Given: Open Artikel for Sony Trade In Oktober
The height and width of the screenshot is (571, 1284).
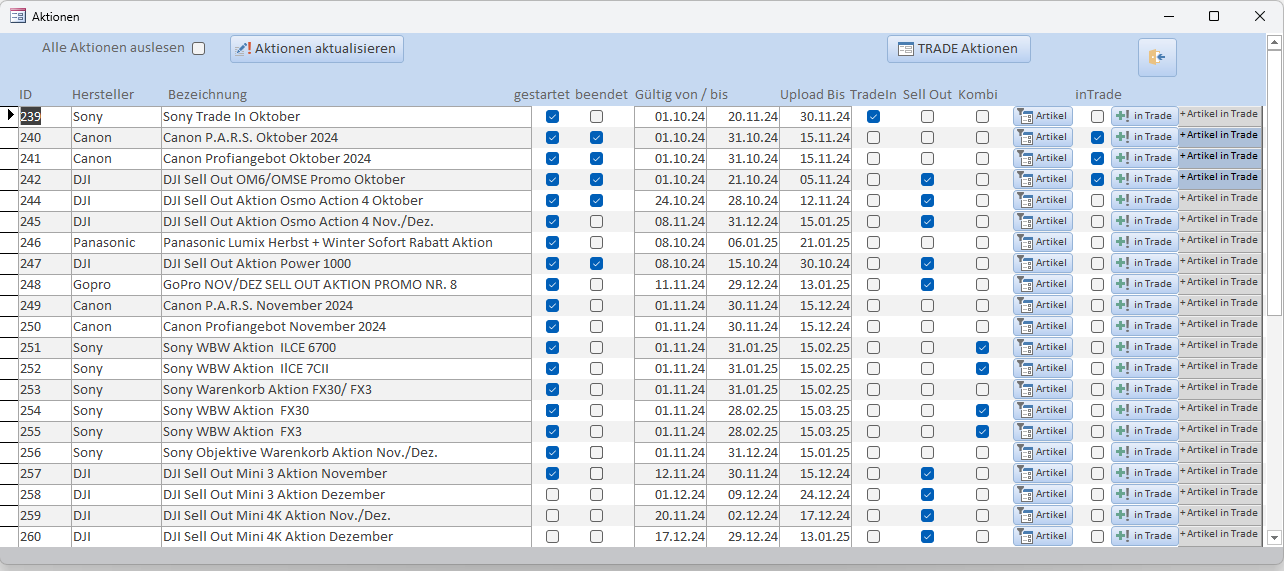Looking at the screenshot, I should (1042, 116).
